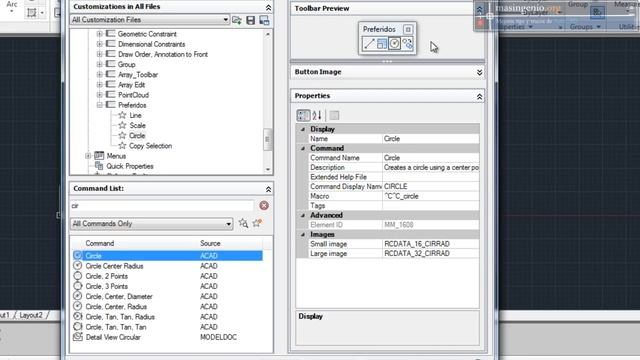Sort properties alphabetically
This screenshot has height=360, width=640.
[x=317, y=116]
